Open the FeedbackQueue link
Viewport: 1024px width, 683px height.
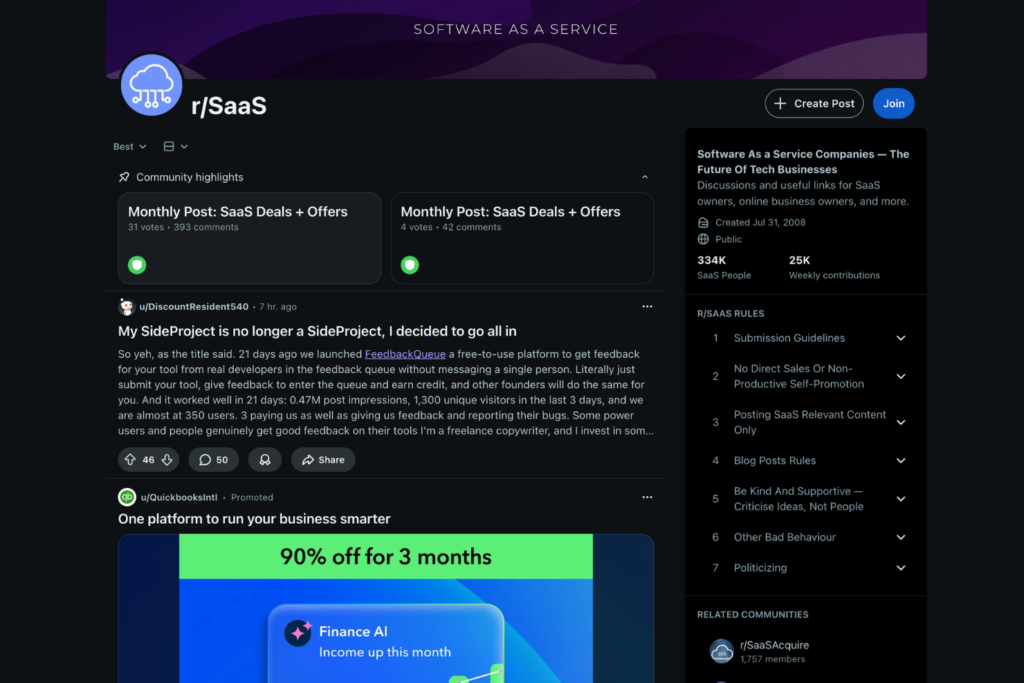[x=405, y=353]
